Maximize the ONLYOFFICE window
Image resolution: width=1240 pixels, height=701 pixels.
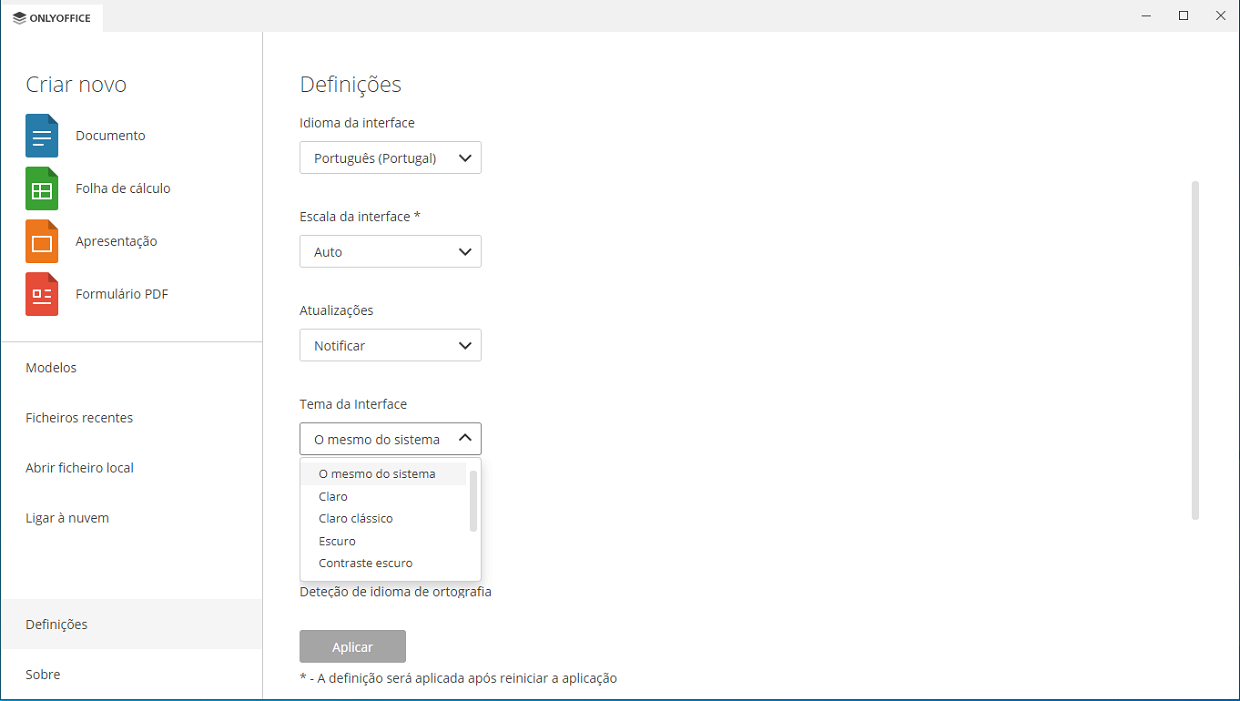pos(1183,16)
